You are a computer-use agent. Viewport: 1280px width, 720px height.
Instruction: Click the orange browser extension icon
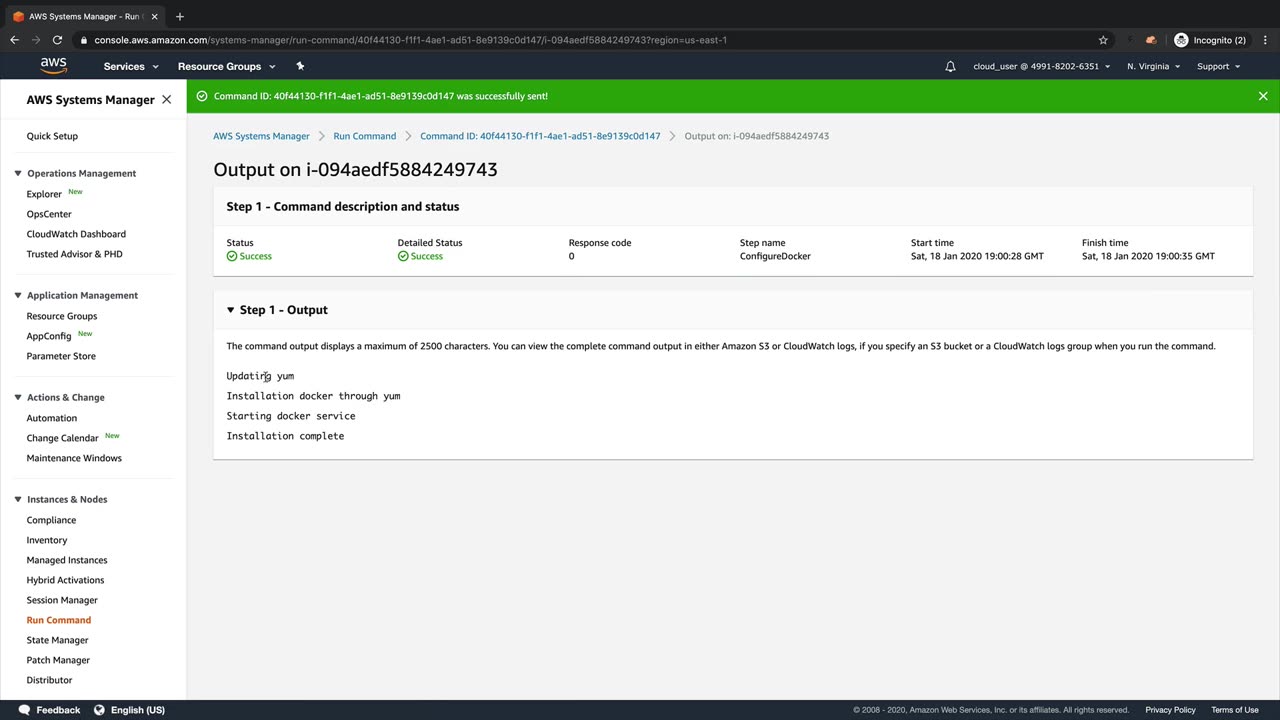[x=1151, y=40]
